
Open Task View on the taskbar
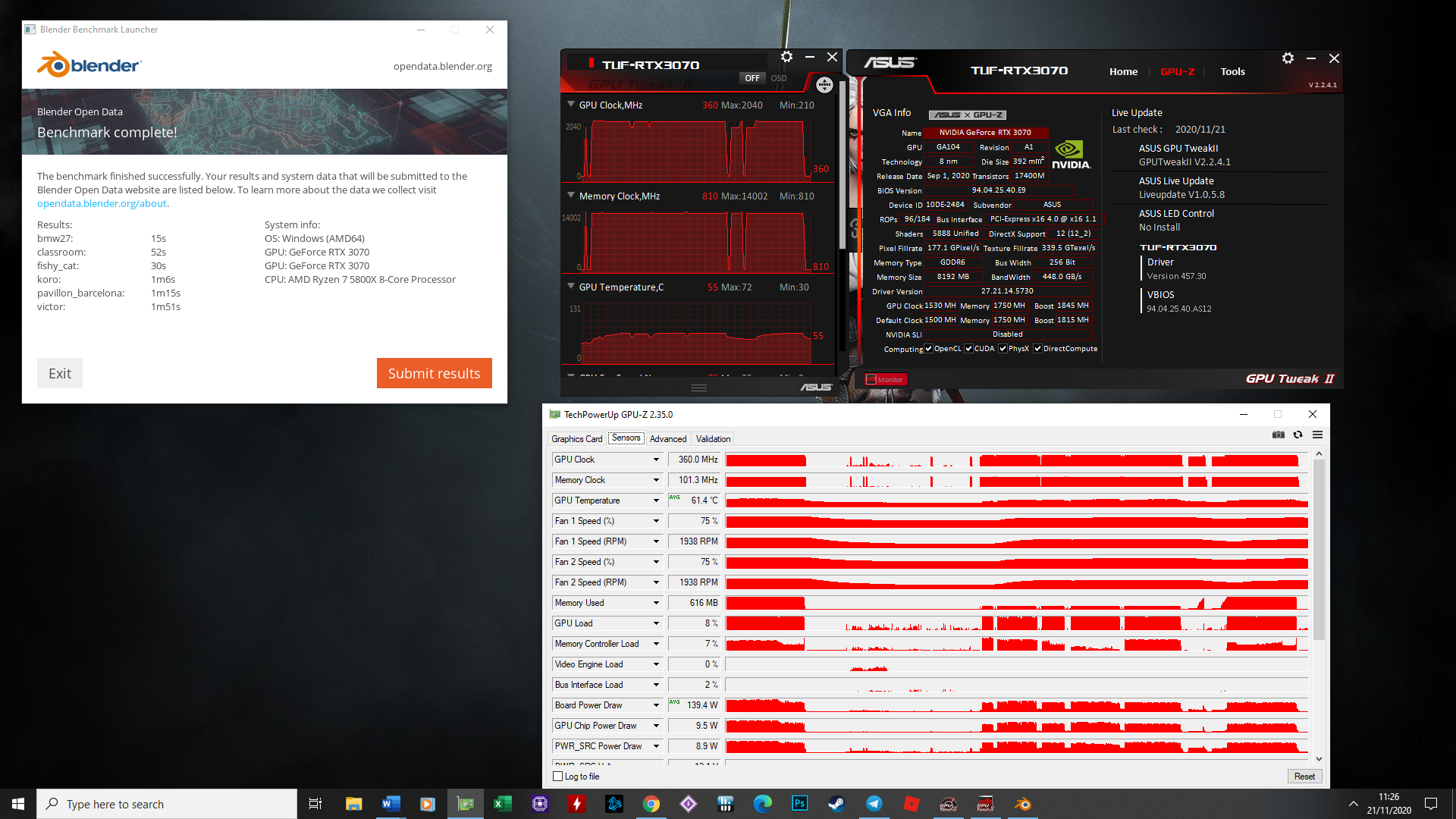(315, 804)
